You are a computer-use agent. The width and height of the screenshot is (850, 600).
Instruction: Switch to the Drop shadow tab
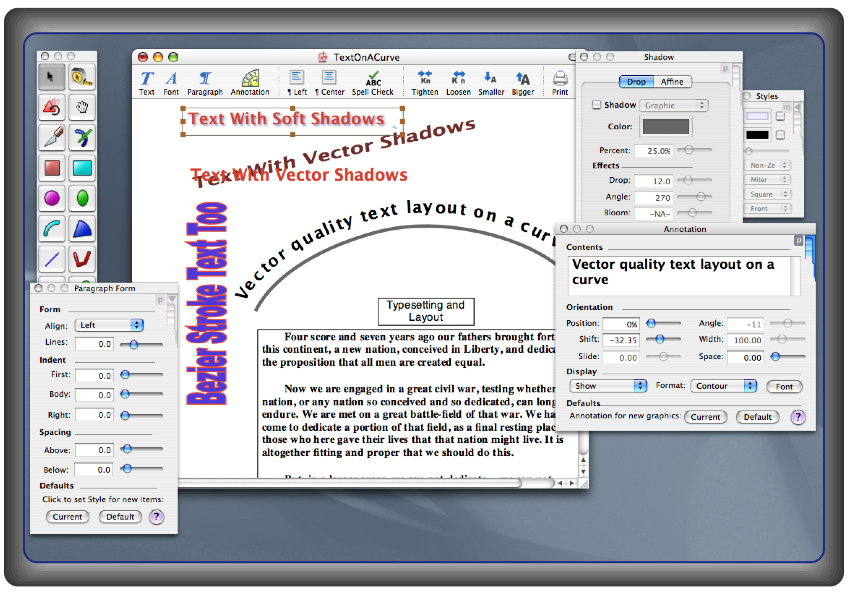[636, 82]
